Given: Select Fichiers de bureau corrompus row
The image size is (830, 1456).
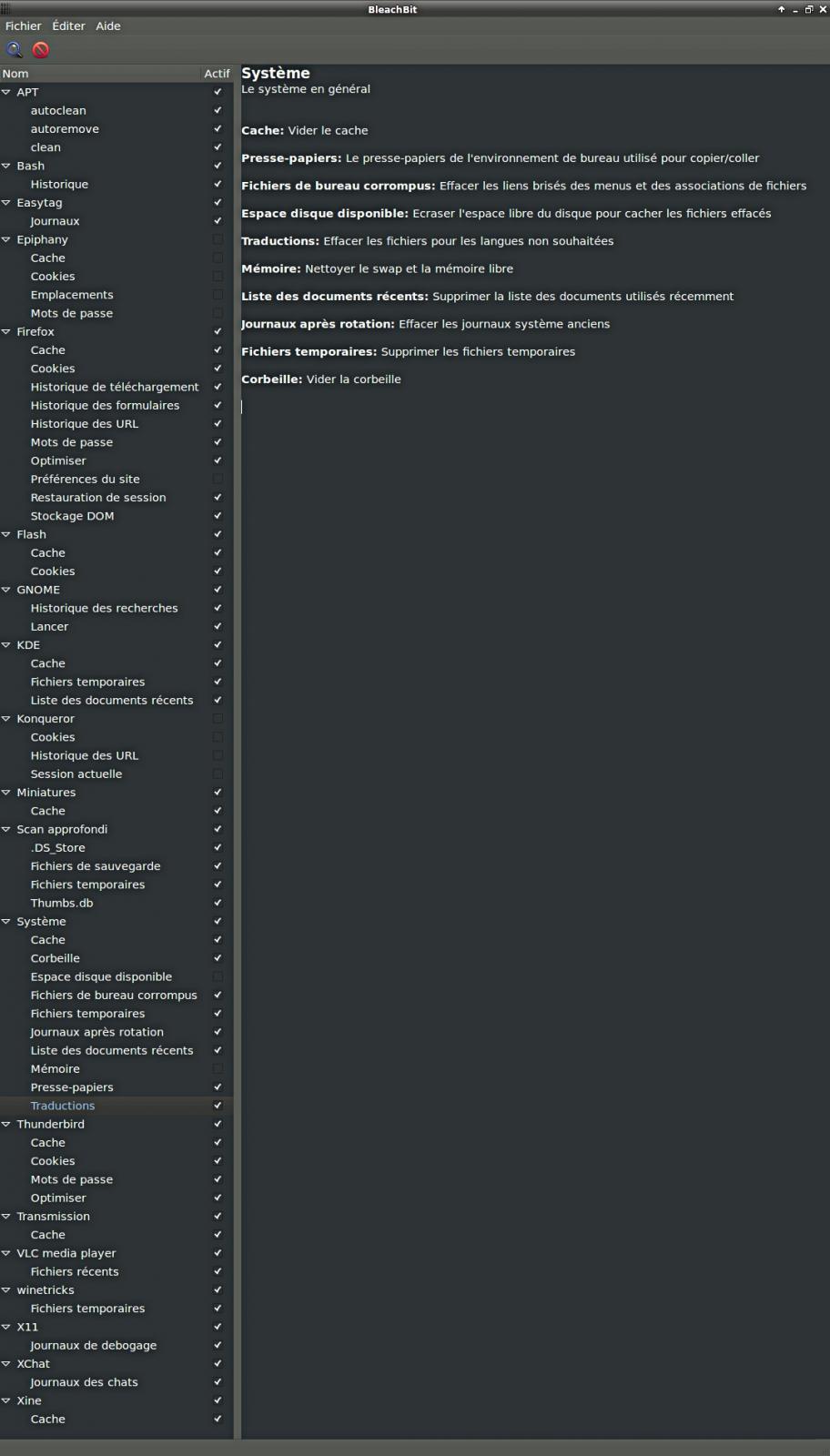Looking at the screenshot, I should 116,995.
